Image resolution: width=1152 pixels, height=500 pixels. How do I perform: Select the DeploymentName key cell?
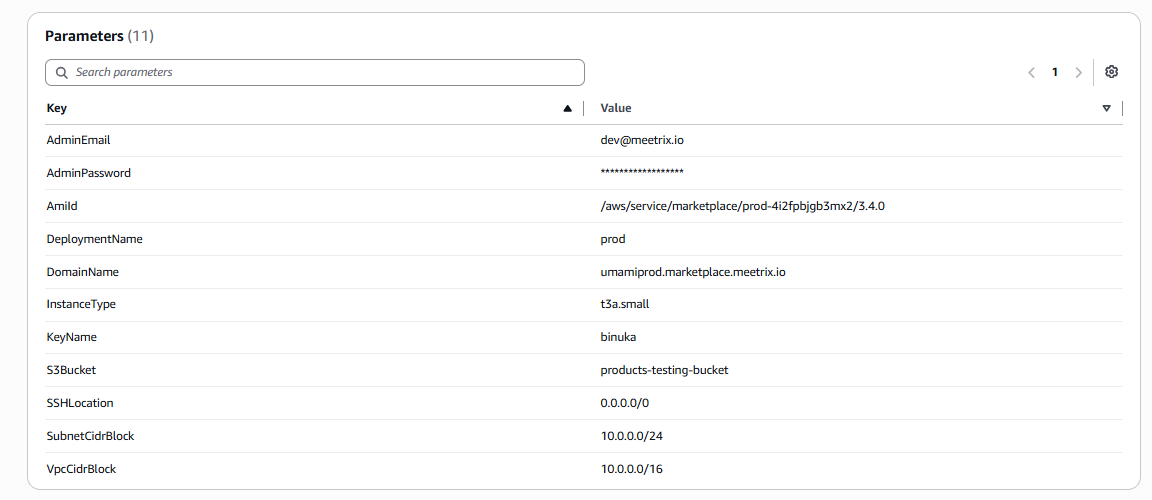pos(95,239)
